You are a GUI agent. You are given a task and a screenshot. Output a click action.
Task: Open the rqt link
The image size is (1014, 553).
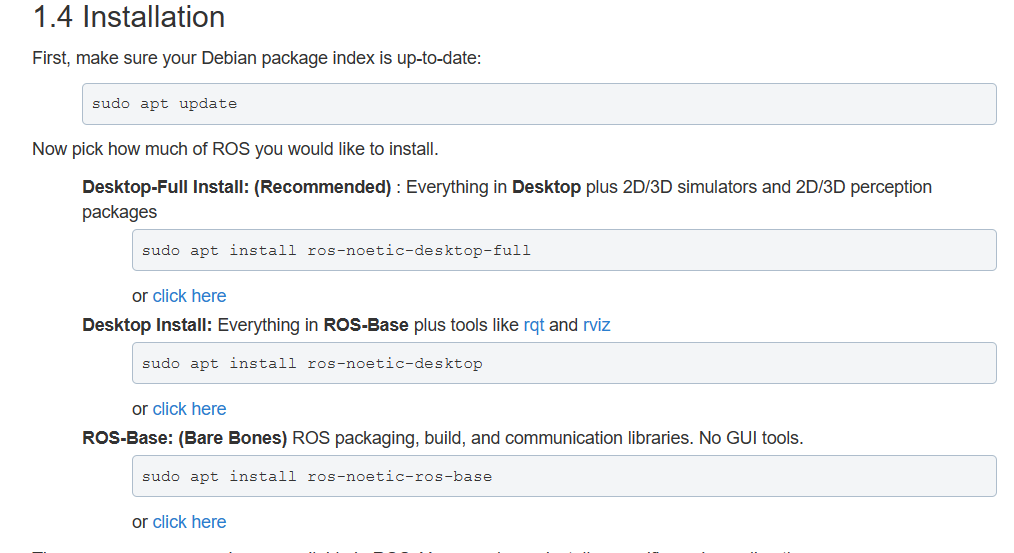click(x=534, y=325)
